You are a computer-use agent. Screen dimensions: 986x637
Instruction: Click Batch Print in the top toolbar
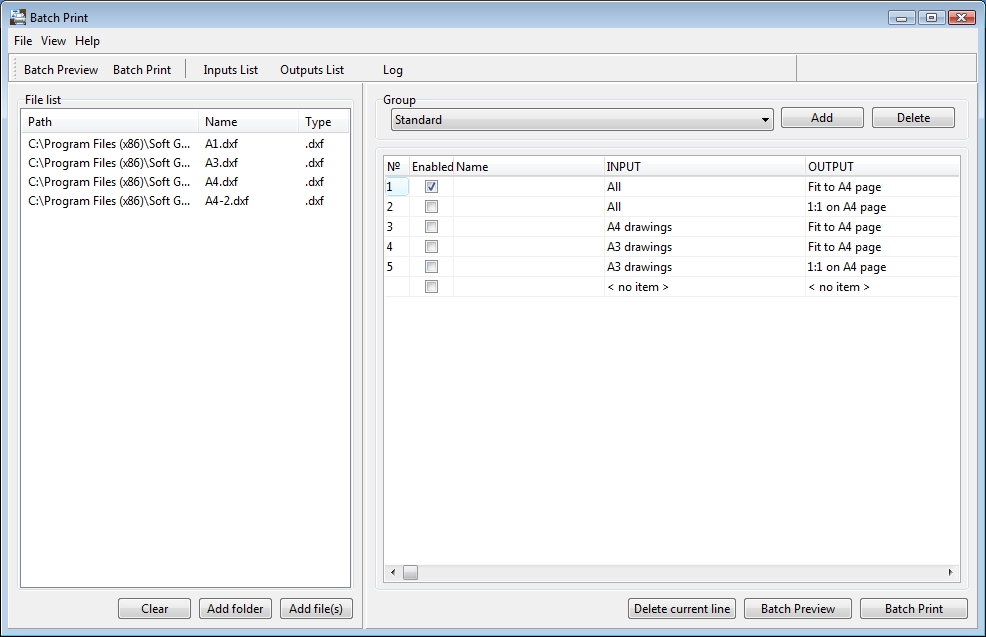142,69
